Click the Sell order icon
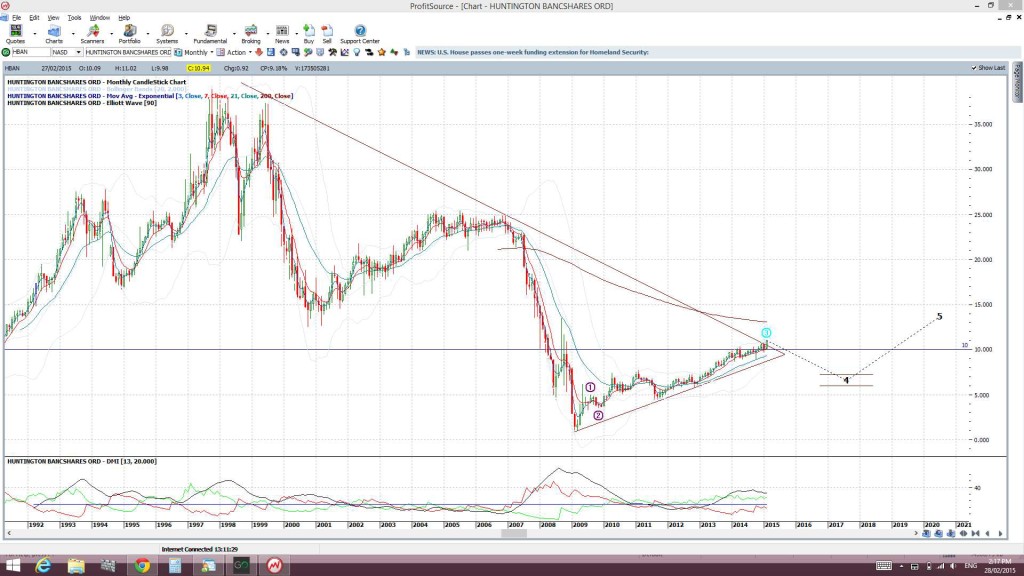1024x576 pixels. coord(327,34)
